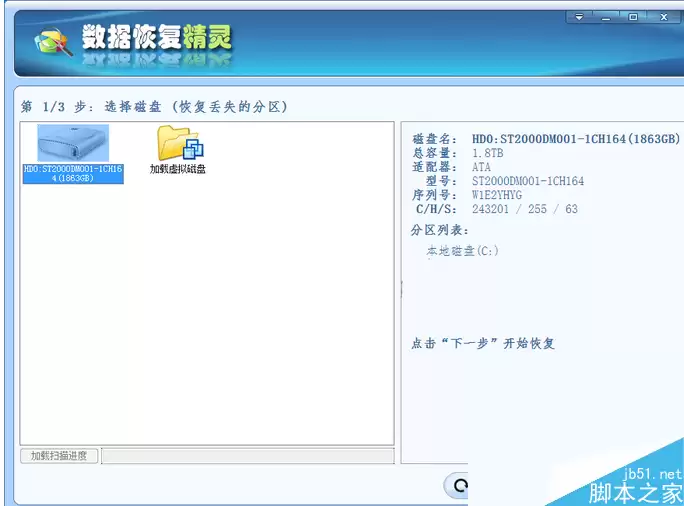Select the HD0:ST2000DM001-1CH164 disk icon
Screen dimensions: 684x506
click(x=73, y=144)
